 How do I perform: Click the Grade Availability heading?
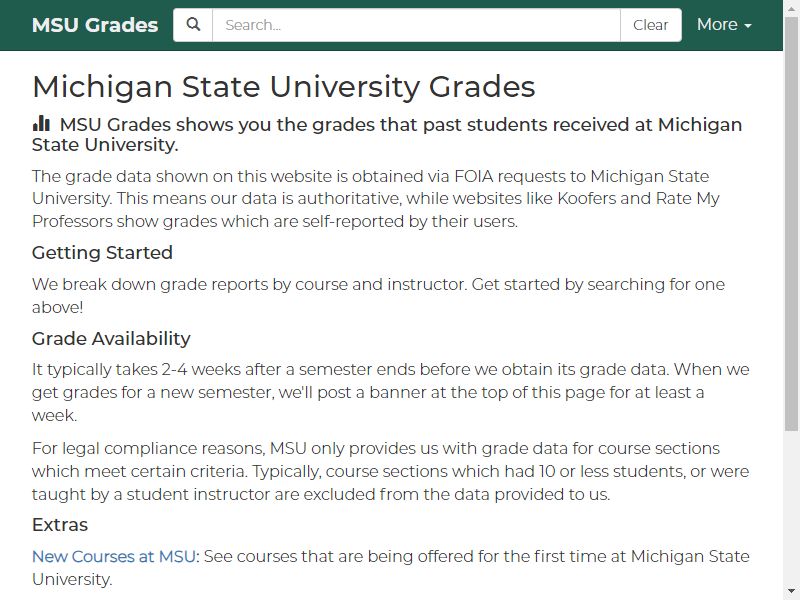[x=111, y=339]
